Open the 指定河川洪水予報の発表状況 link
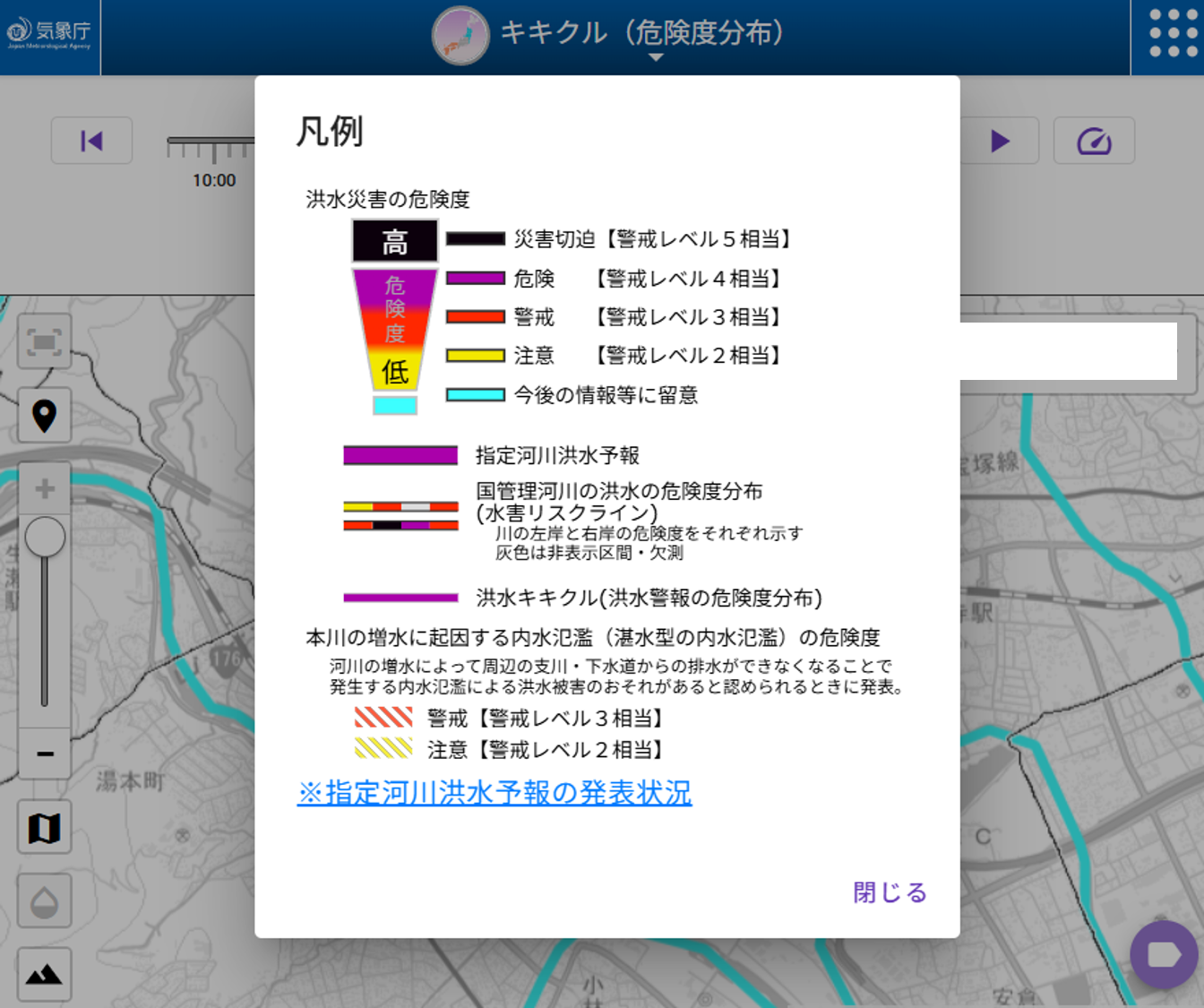1204x1008 pixels. point(494,793)
